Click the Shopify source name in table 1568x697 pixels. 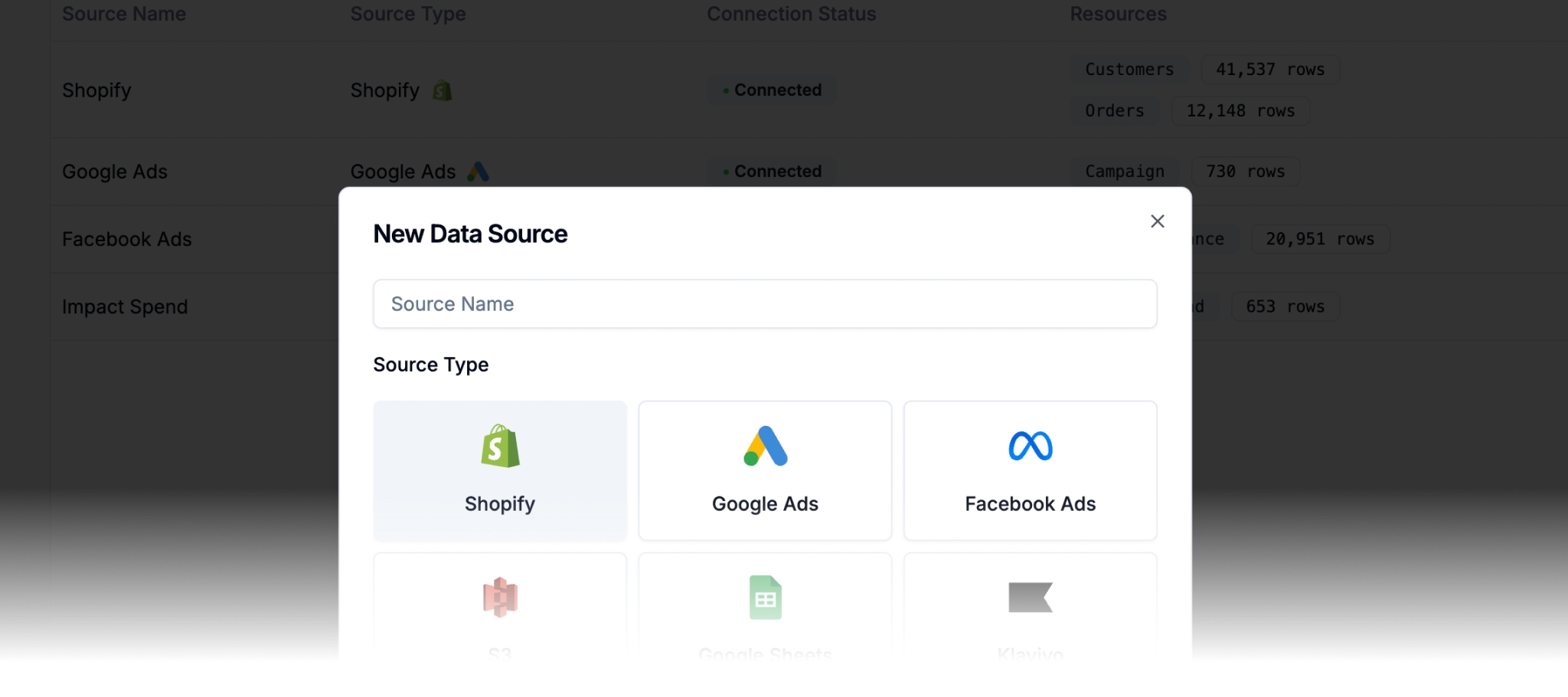tap(96, 90)
